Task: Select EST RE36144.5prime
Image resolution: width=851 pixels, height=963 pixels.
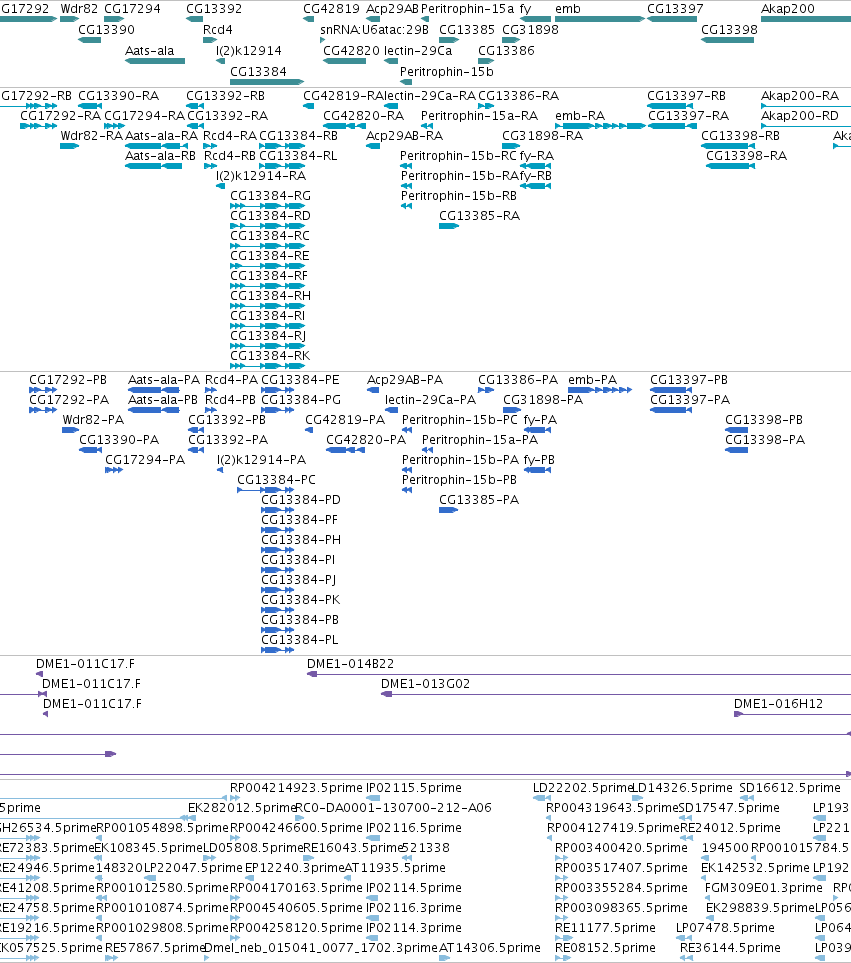Action: (730, 948)
